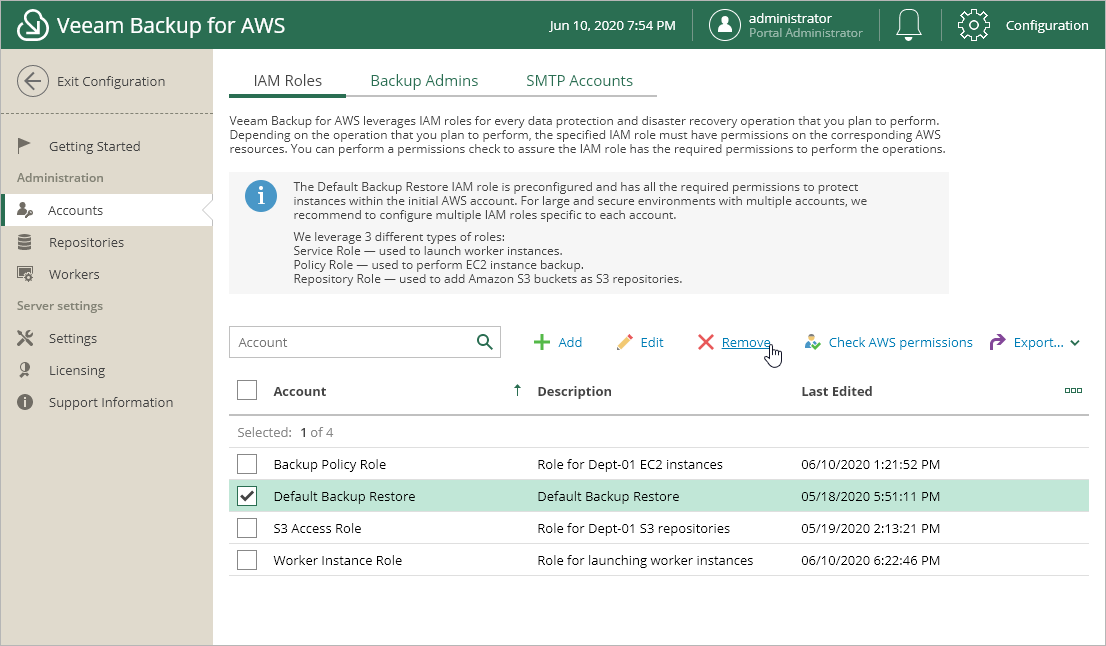The height and width of the screenshot is (646, 1106).
Task: Select the Worker Instance Role name
Action: (x=338, y=560)
